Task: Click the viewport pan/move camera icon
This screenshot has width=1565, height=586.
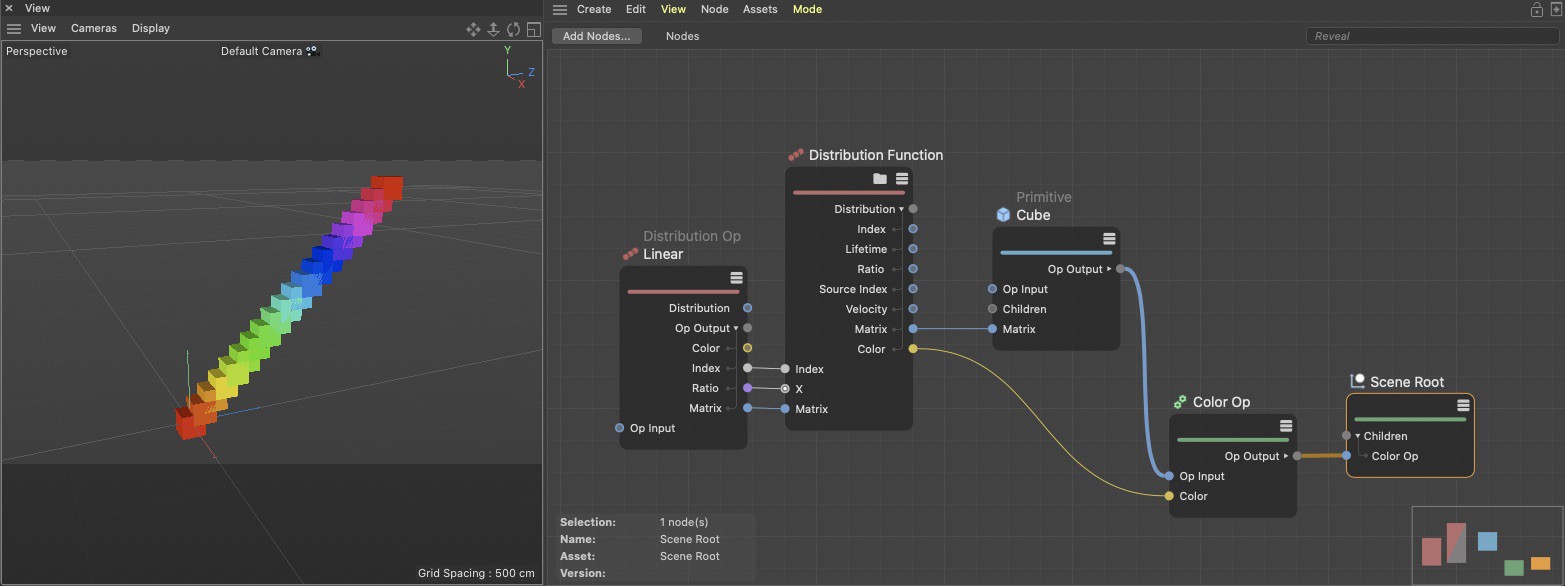Action: [474, 29]
